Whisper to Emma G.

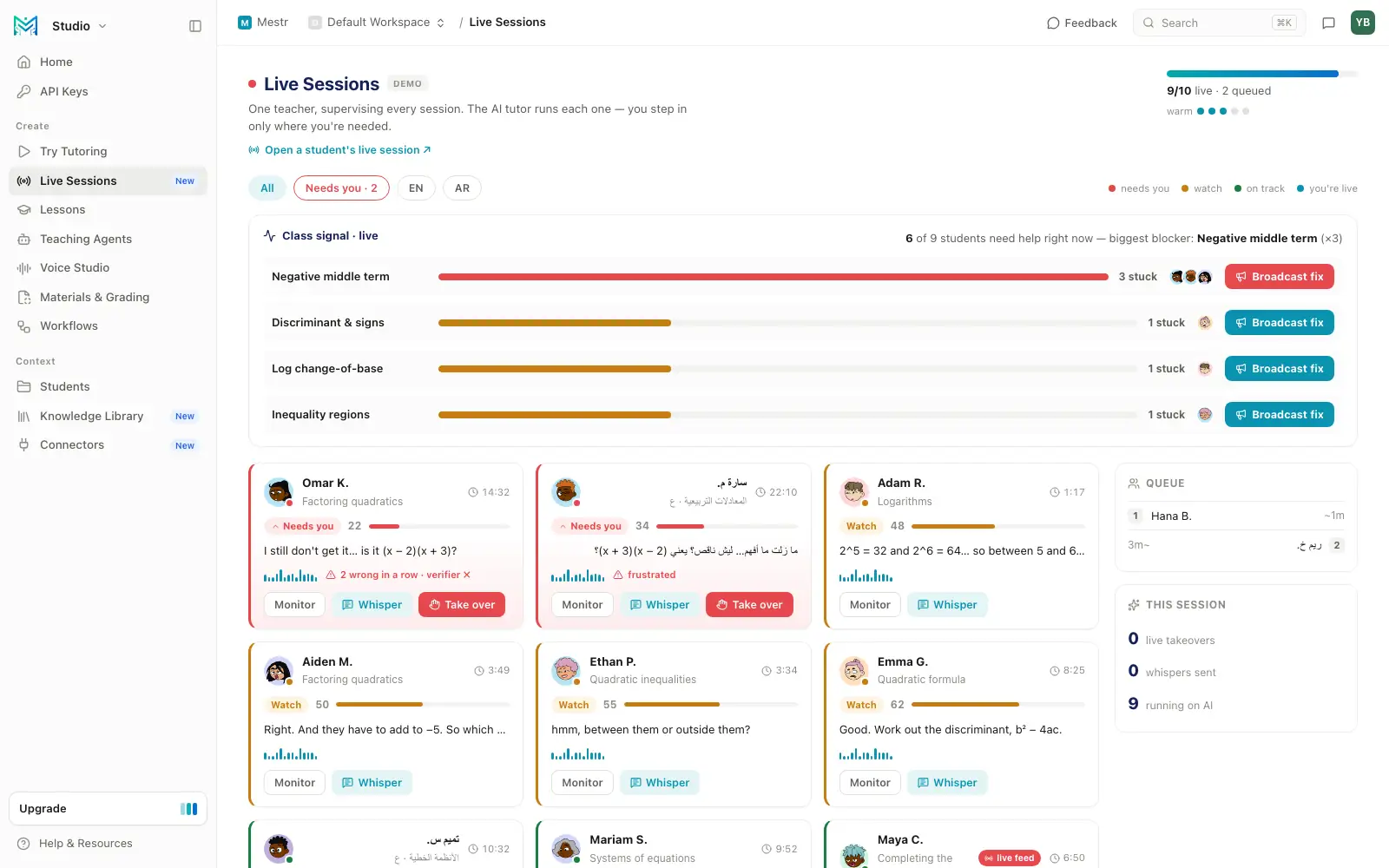(947, 783)
